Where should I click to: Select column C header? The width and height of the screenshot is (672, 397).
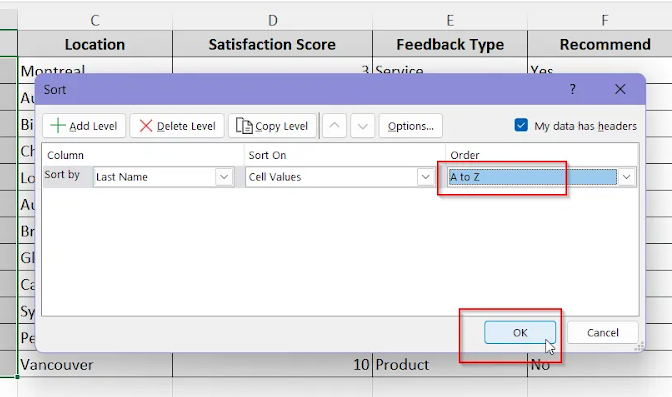pyautogui.click(x=95, y=20)
